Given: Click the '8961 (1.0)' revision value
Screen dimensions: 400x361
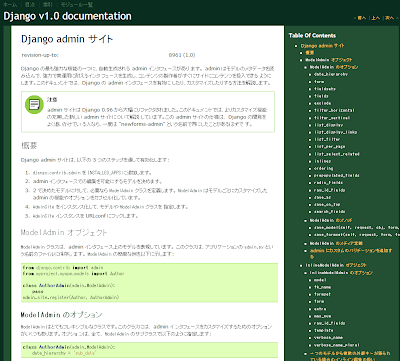Looking at the screenshot, I should pyautogui.click(x=182, y=55).
